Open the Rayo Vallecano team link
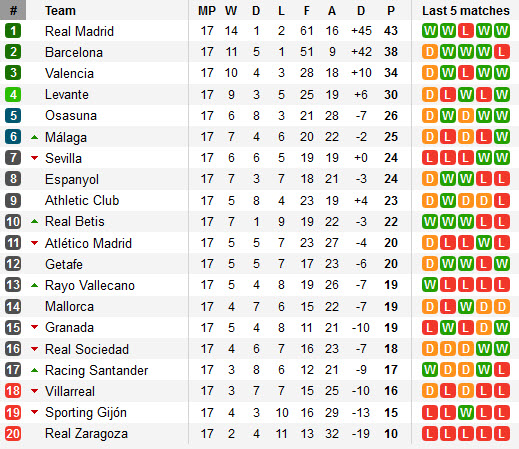 (x=90, y=285)
